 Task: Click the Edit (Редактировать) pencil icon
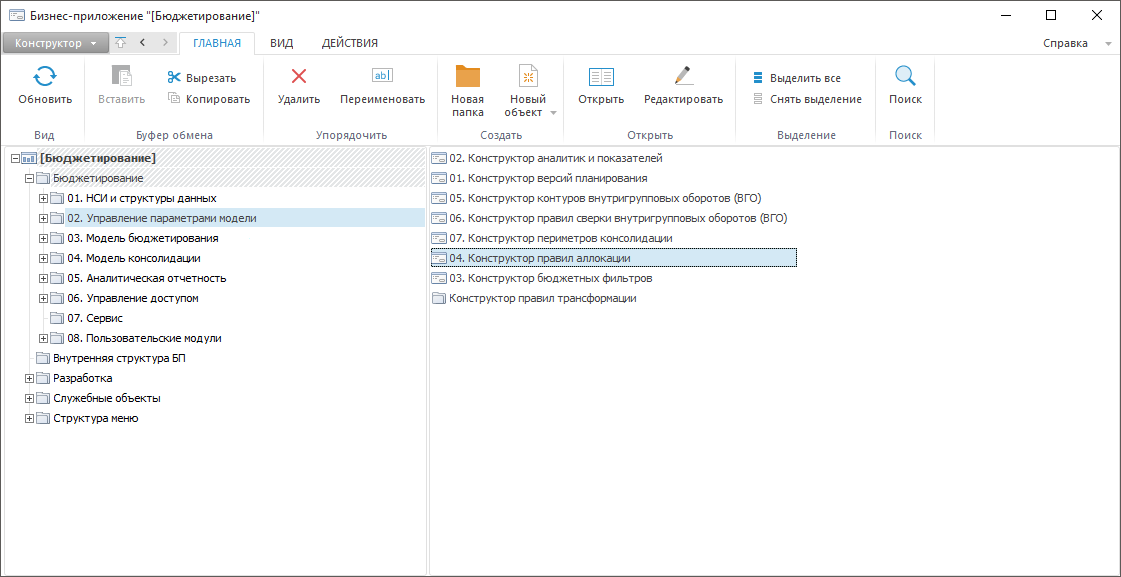coord(683,77)
